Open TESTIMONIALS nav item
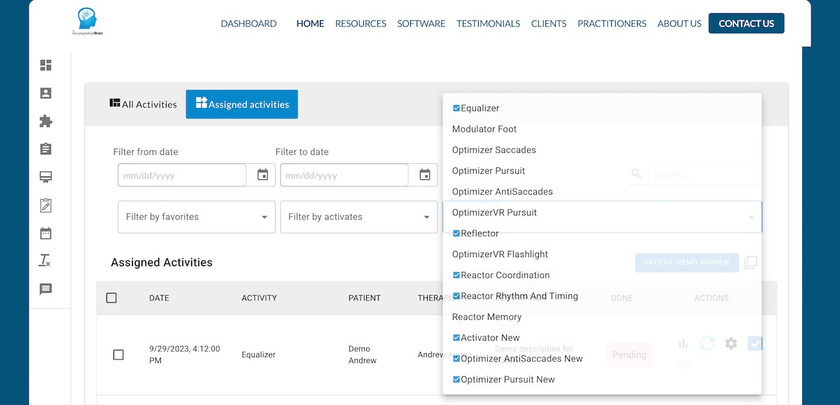 tap(488, 24)
